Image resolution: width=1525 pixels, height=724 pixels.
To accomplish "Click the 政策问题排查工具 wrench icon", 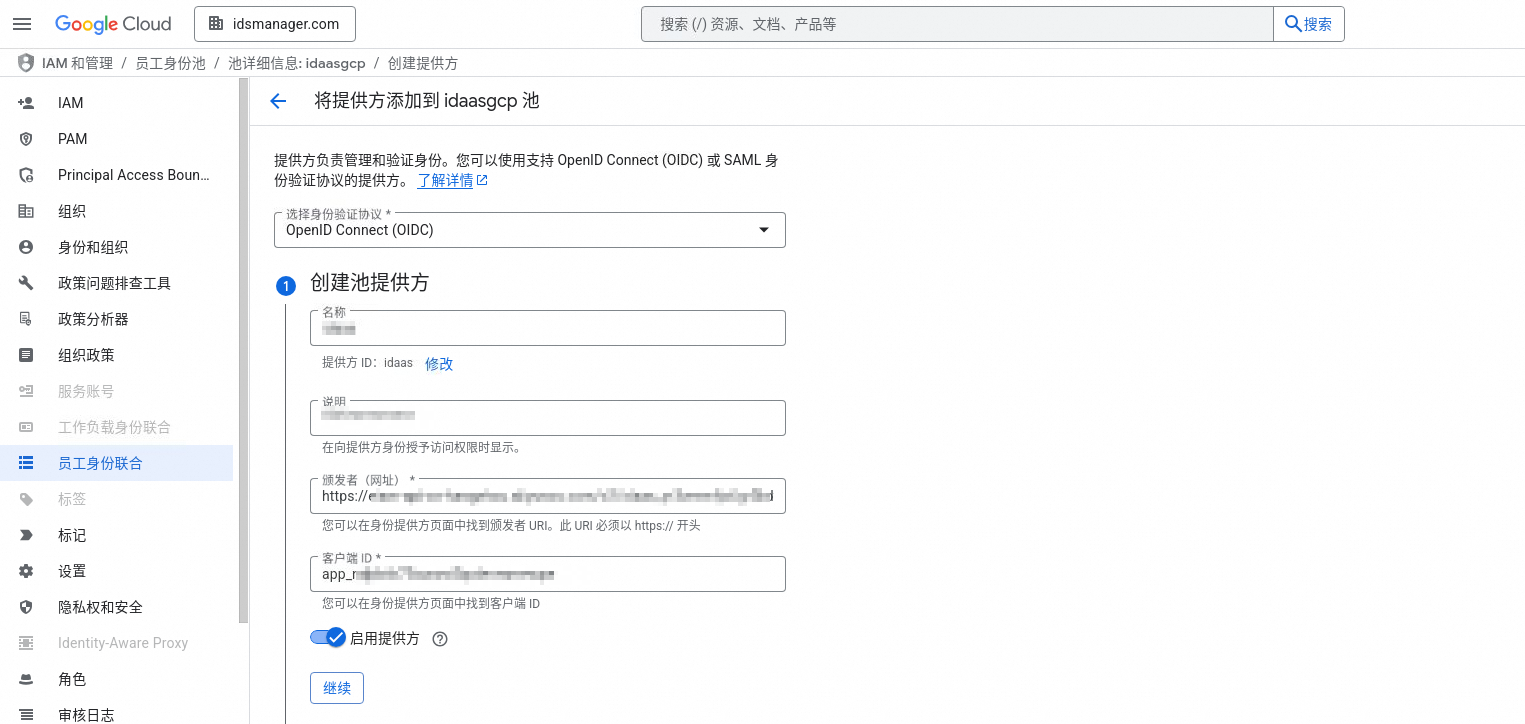I will (x=27, y=283).
